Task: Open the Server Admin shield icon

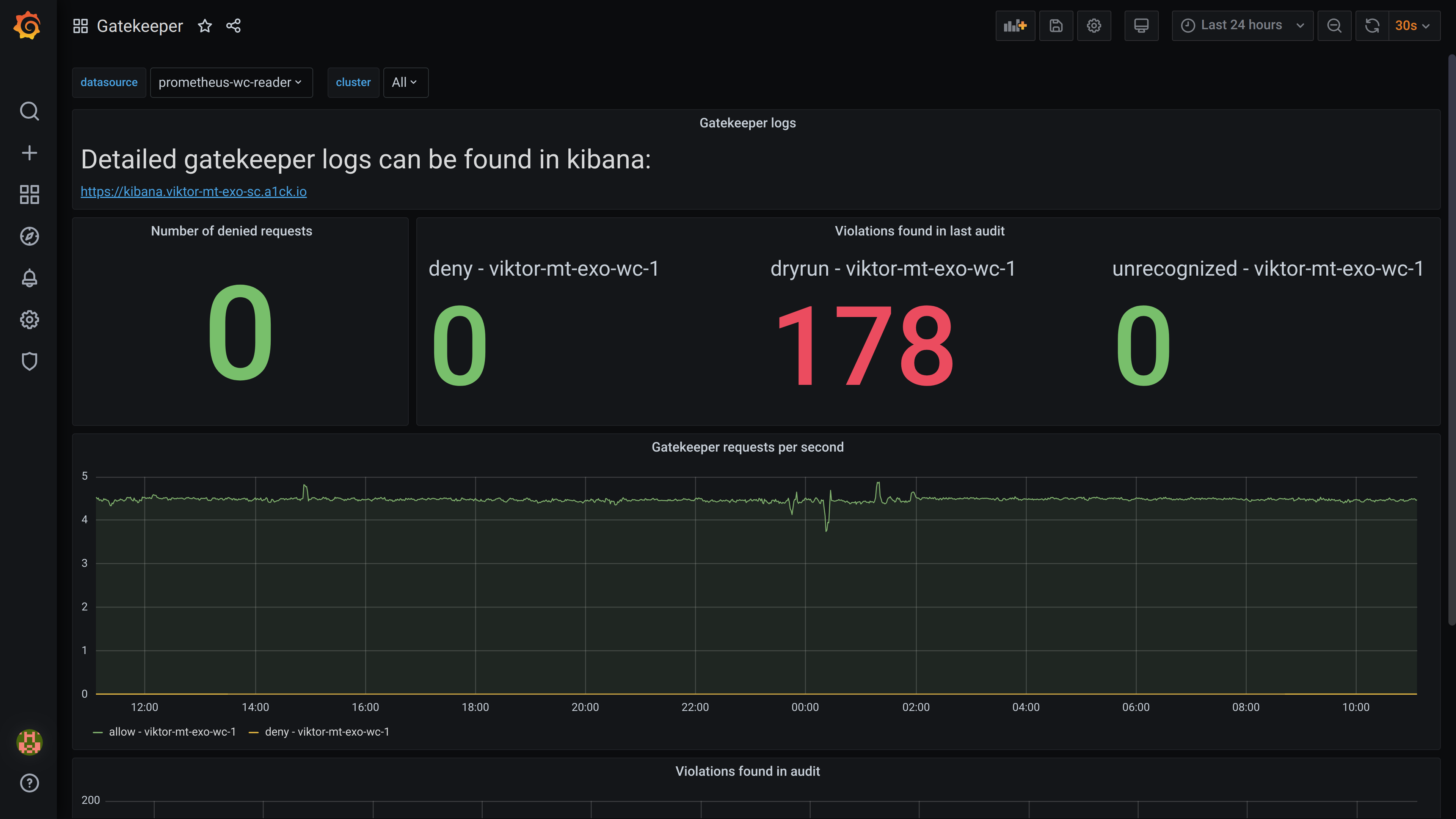Action: pyautogui.click(x=30, y=361)
